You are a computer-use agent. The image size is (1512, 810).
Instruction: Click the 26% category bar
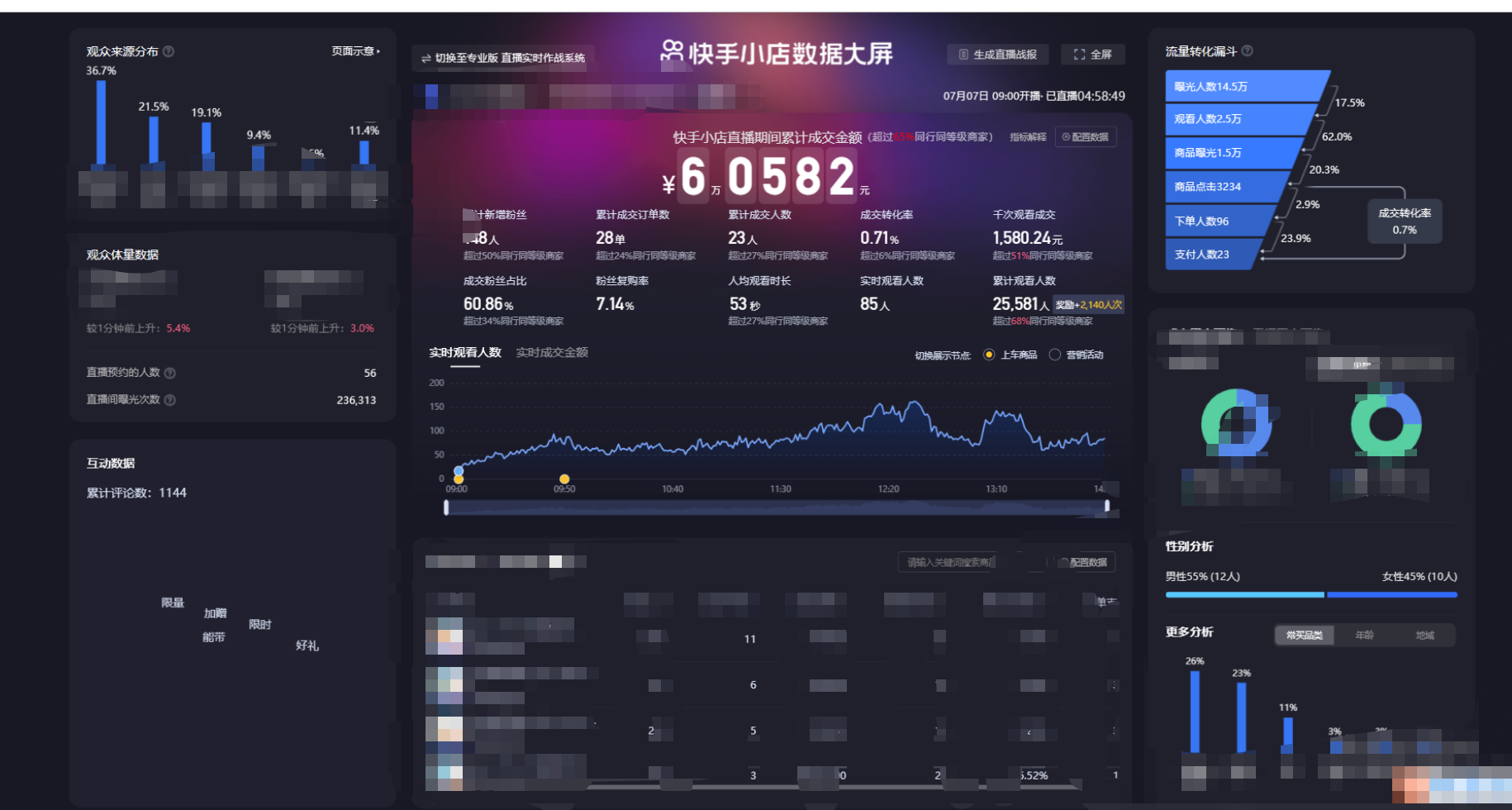point(1195,711)
